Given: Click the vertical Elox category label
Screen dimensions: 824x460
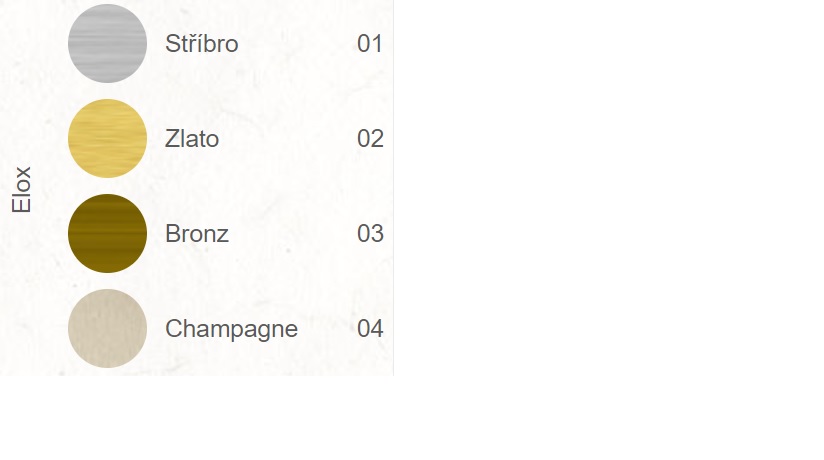Looking at the screenshot, I should 22,189.
